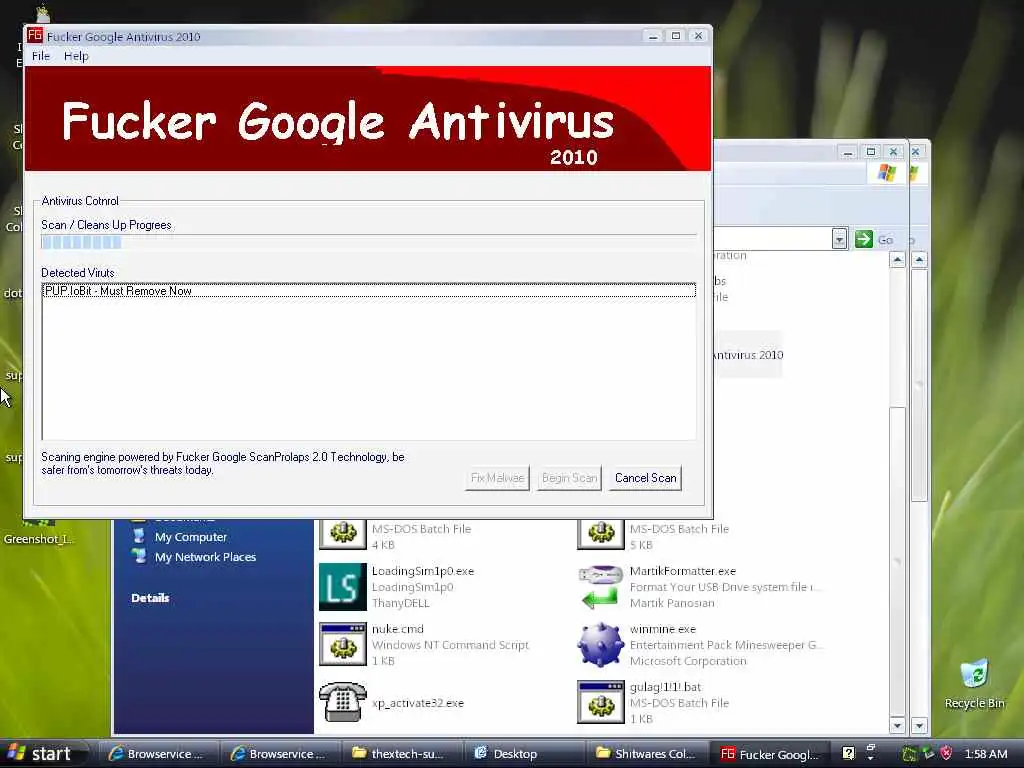
Task: Select nuke.cmd file name text
Action: [398, 629]
